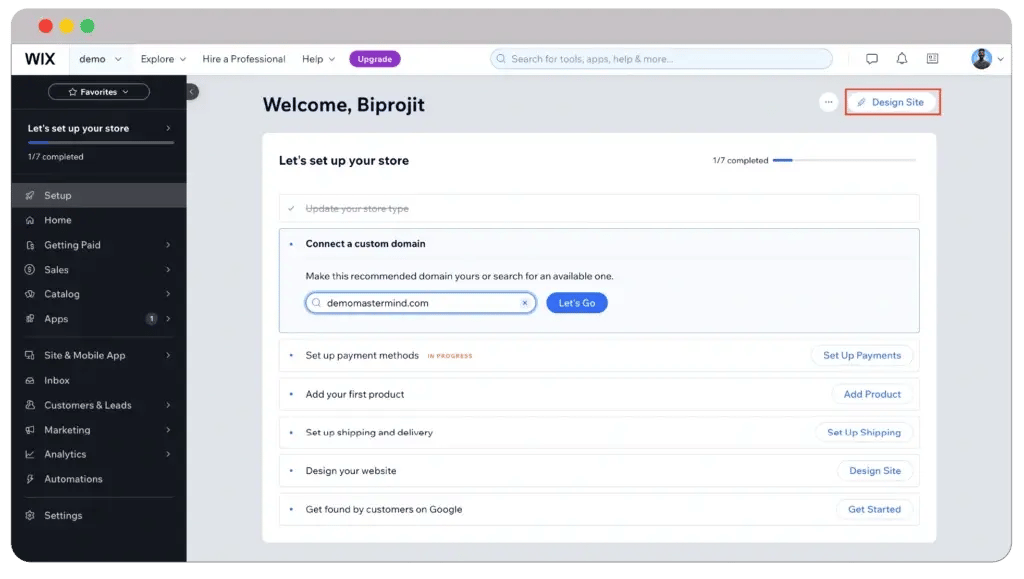Click the notifications bell icon

tap(901, 59)
